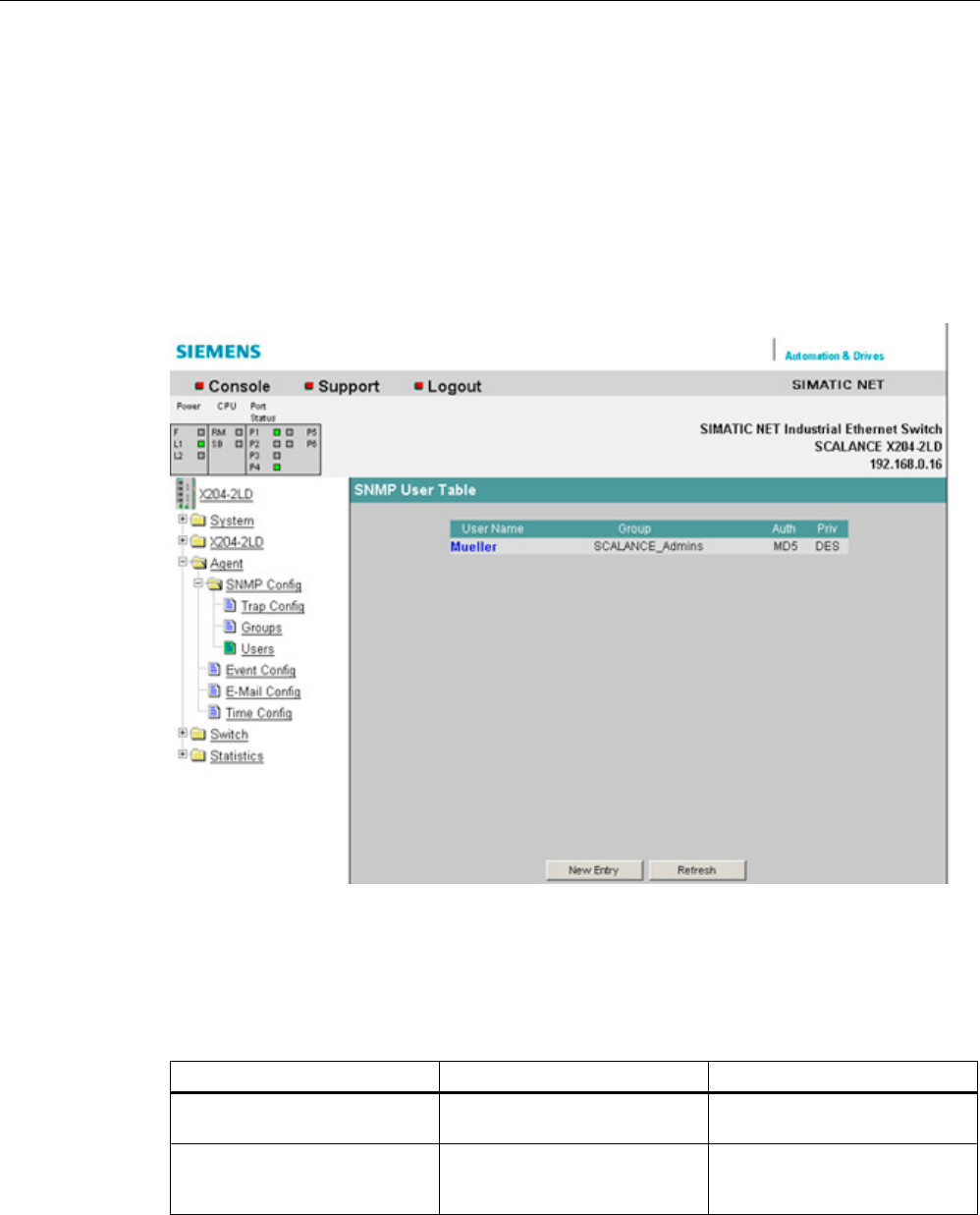
Task: Click the Logout menu item
Action: [455, 386]
